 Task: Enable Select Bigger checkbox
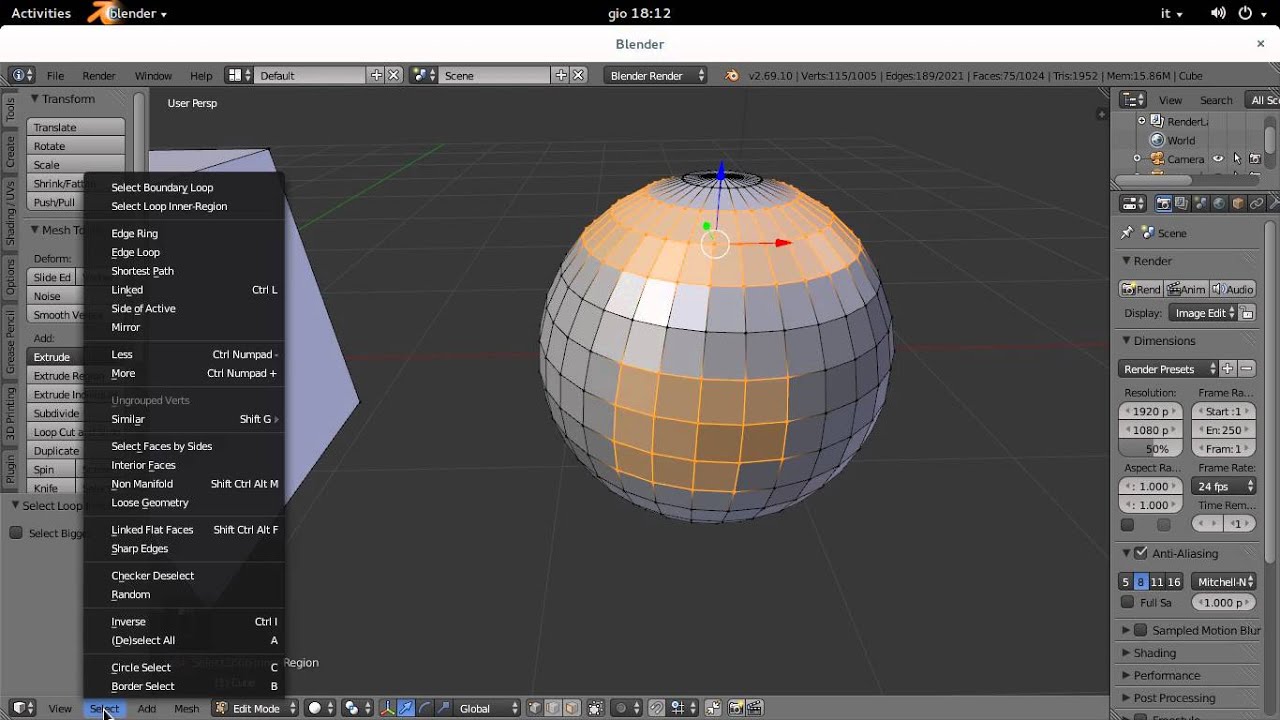[16, 533]
